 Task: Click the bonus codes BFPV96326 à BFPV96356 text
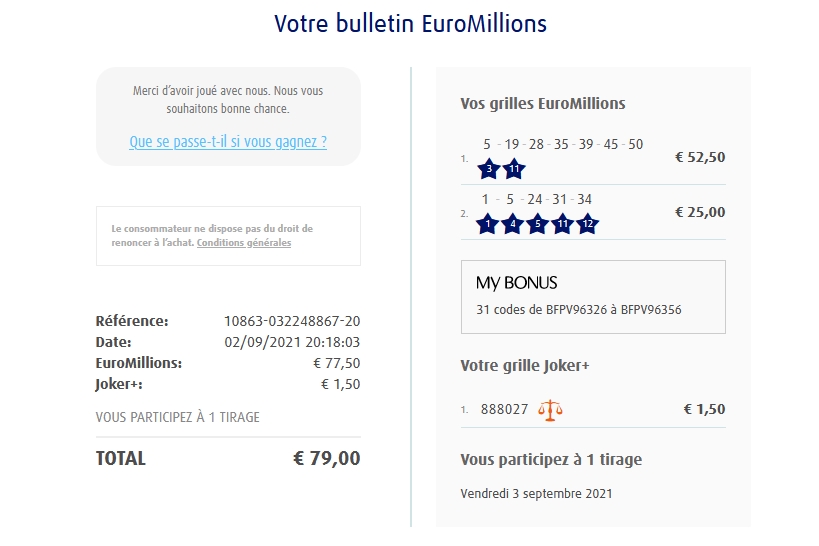coord(578,310)
